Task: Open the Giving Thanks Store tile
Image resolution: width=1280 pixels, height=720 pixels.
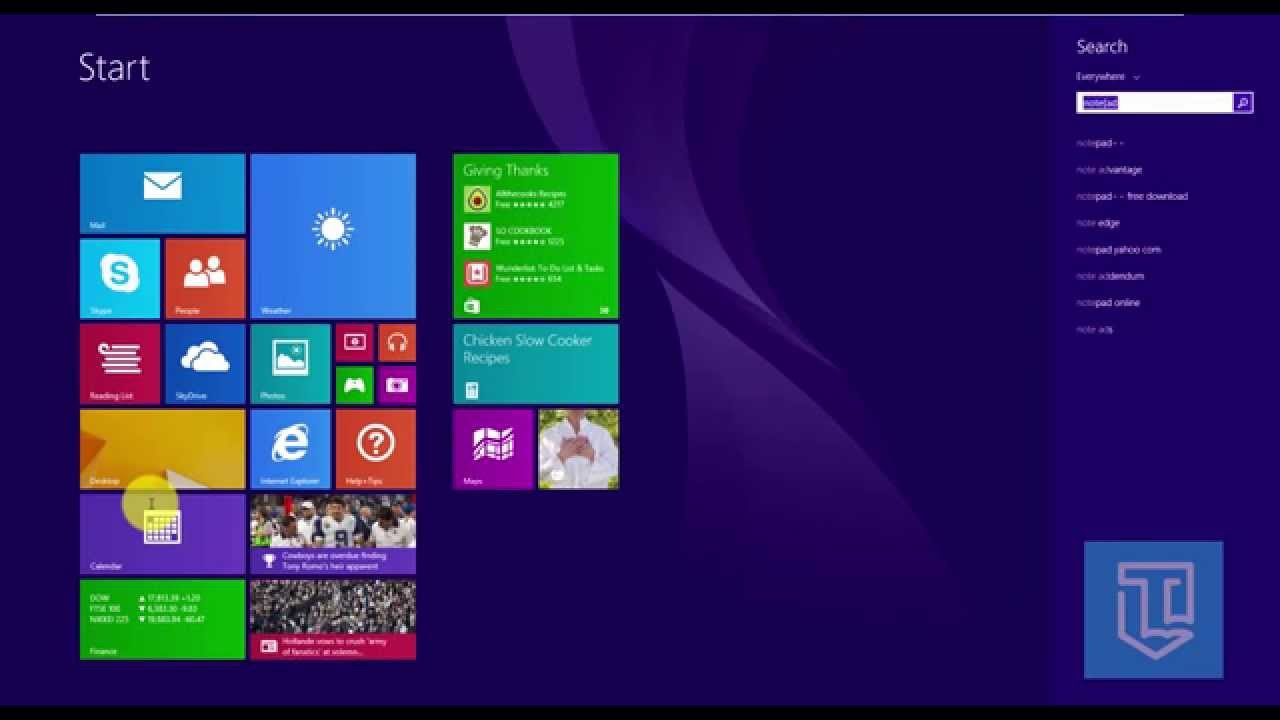Action: [536, 236]
